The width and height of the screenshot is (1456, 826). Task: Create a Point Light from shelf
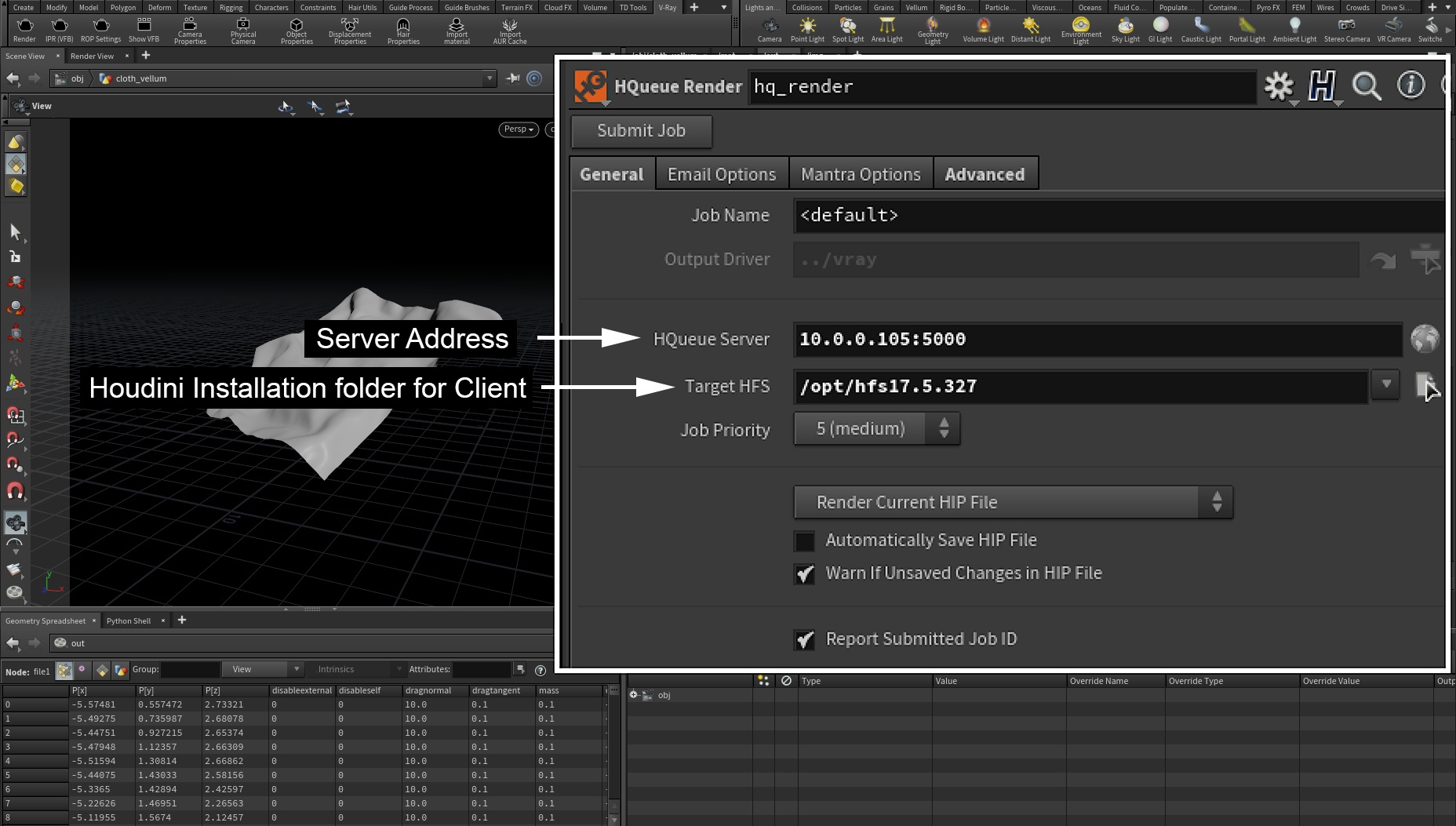pos(807,31)
